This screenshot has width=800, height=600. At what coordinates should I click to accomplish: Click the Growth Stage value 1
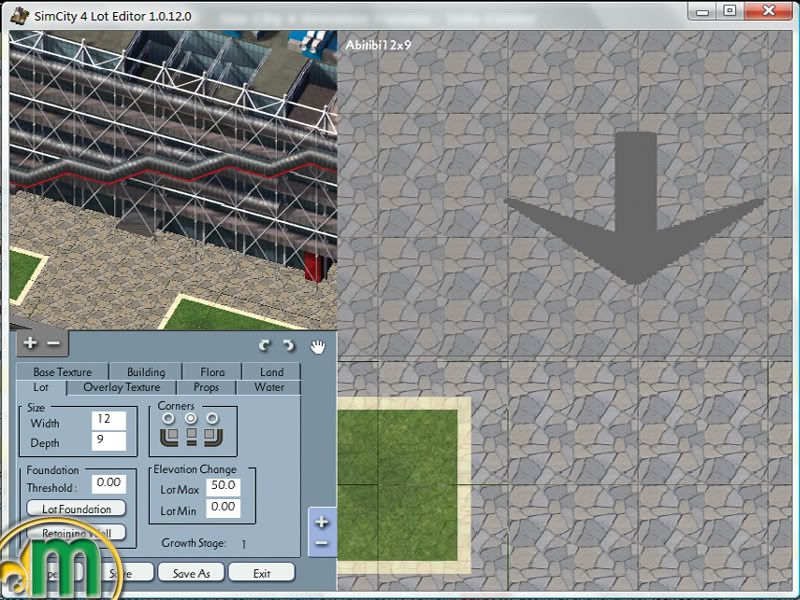243,544
